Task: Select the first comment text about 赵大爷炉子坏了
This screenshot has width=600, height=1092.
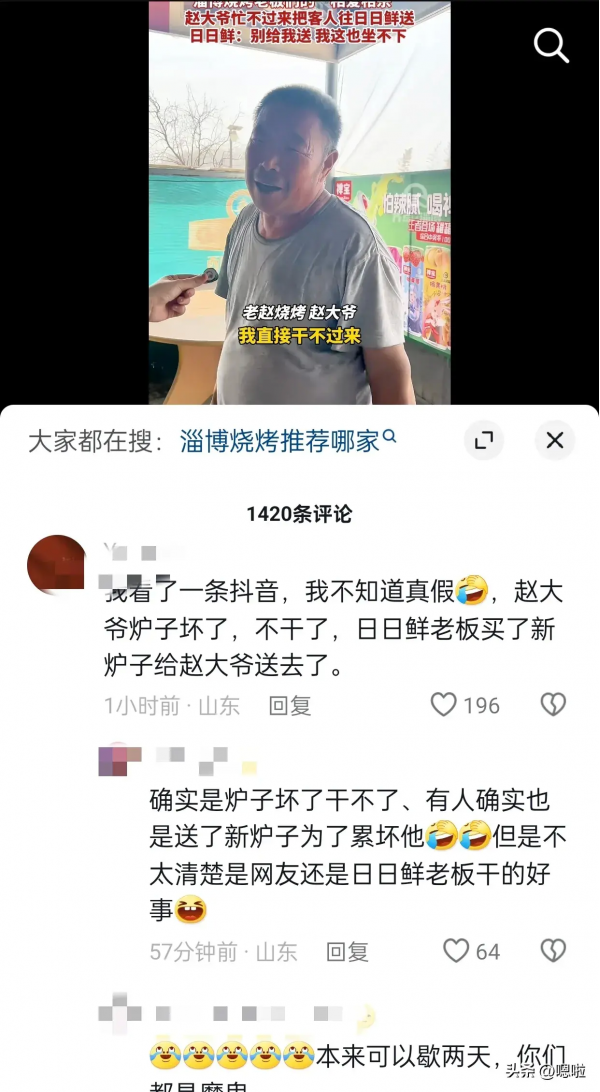Action: click(x=334, y=630)
